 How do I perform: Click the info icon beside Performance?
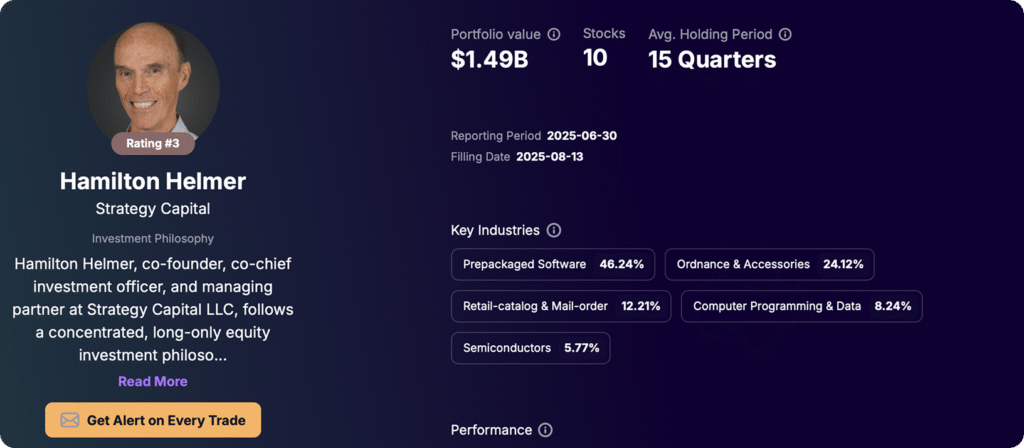point(545,430)
